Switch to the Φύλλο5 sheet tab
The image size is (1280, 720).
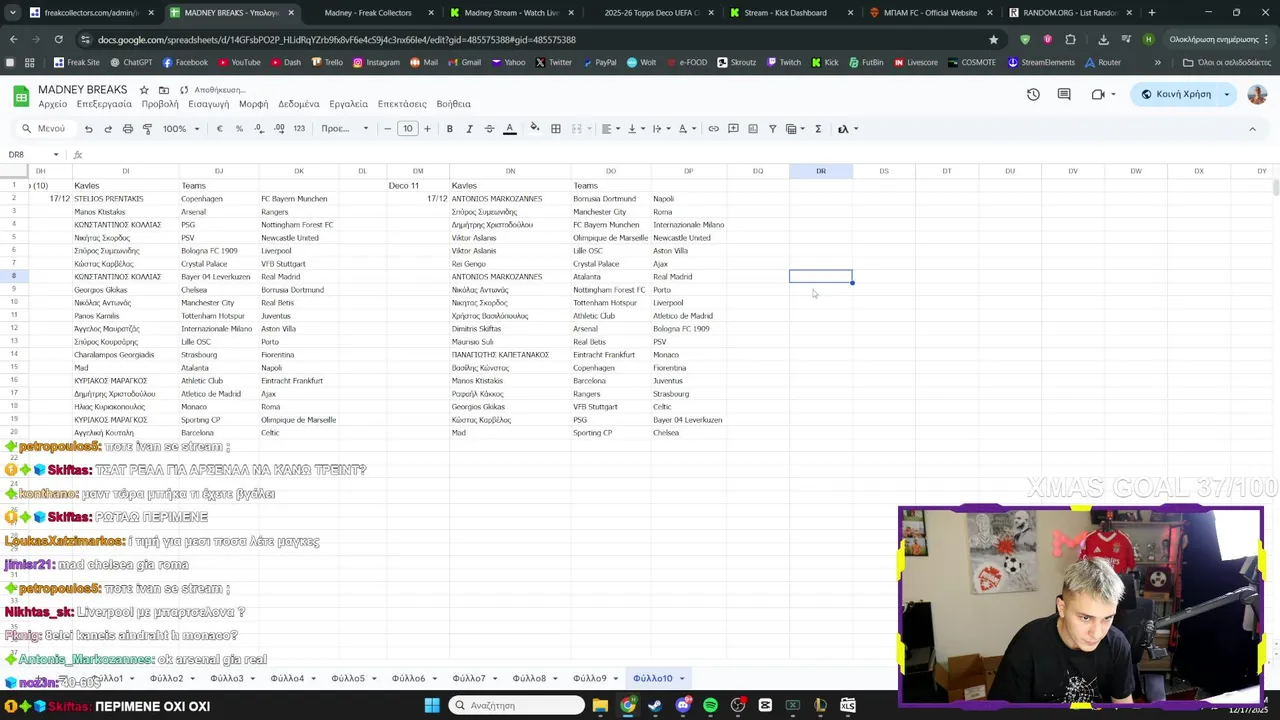coord(348,679)
